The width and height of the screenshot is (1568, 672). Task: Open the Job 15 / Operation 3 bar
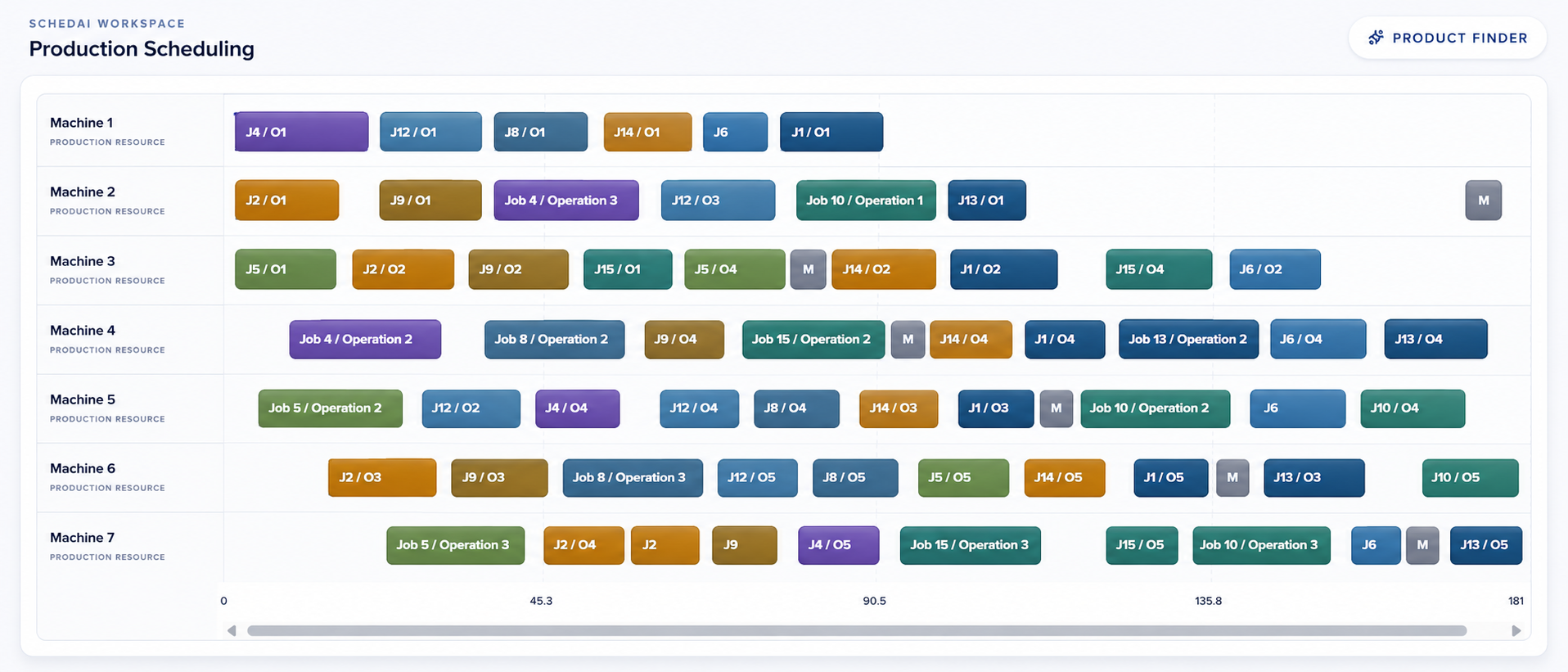pos(971,545)
